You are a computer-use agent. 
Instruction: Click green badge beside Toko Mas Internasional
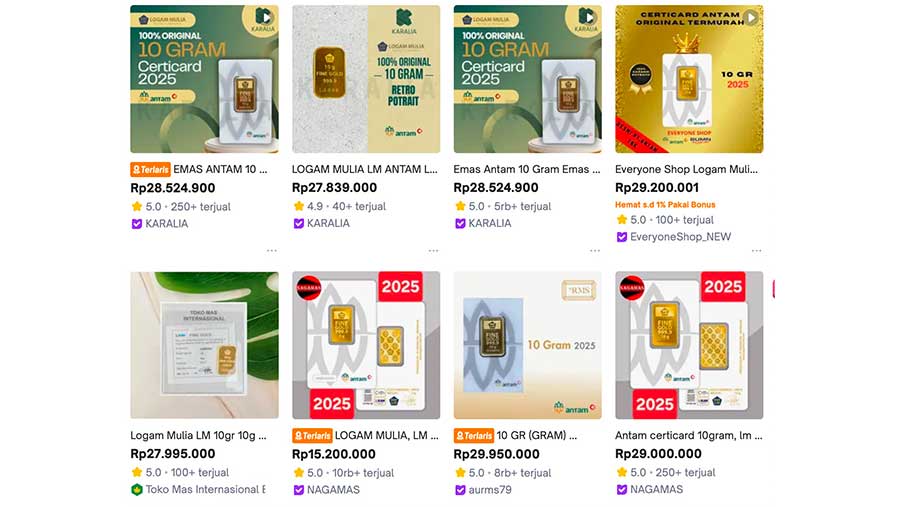tap(137, 489)
